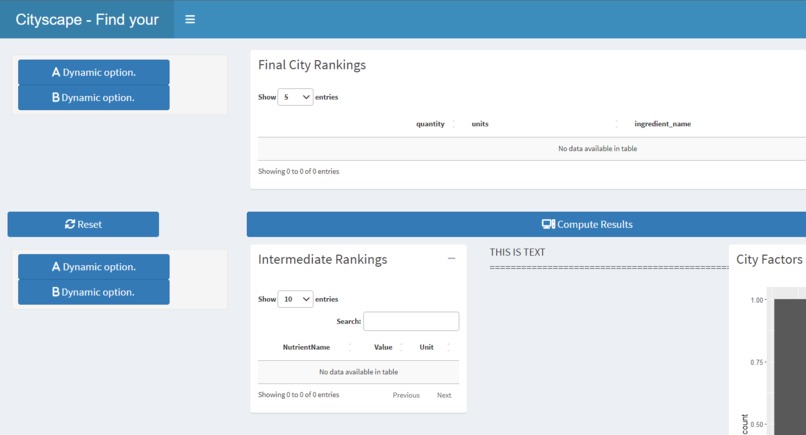Click the Reset button
This screenshot has height=435, width=806.
[x=83, y=224]
